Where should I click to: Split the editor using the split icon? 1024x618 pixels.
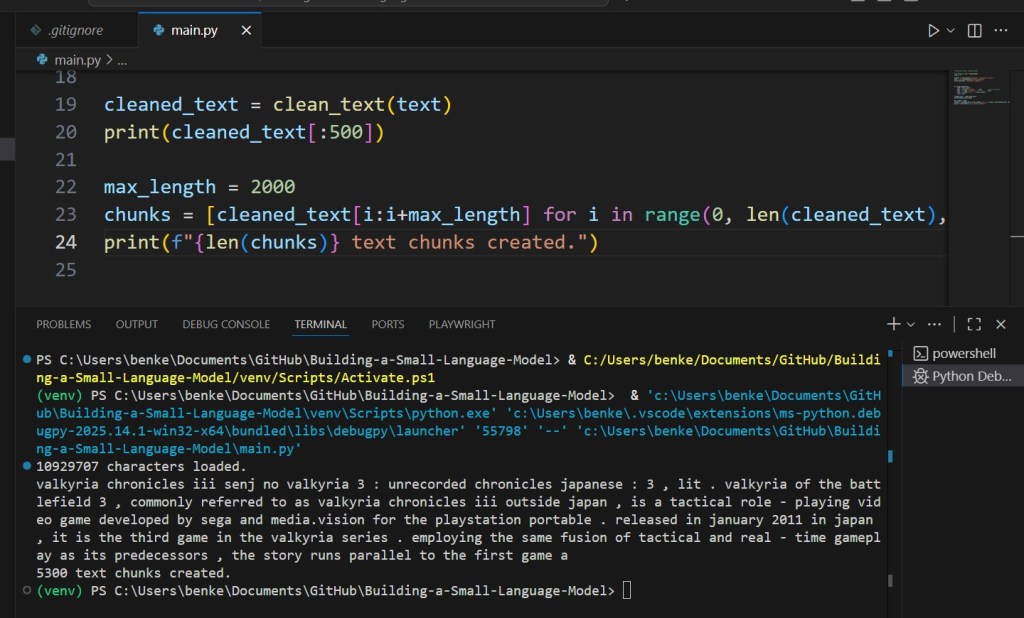click(x=974, y=30)
